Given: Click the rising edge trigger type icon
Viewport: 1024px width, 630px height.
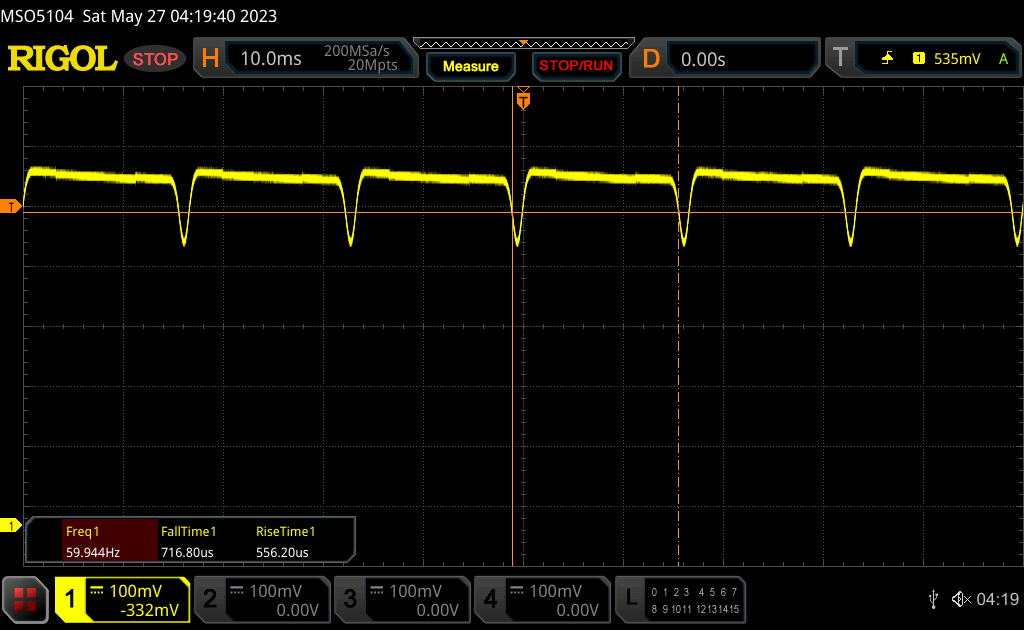Looking at the screenshot, I should coord(887,59).
